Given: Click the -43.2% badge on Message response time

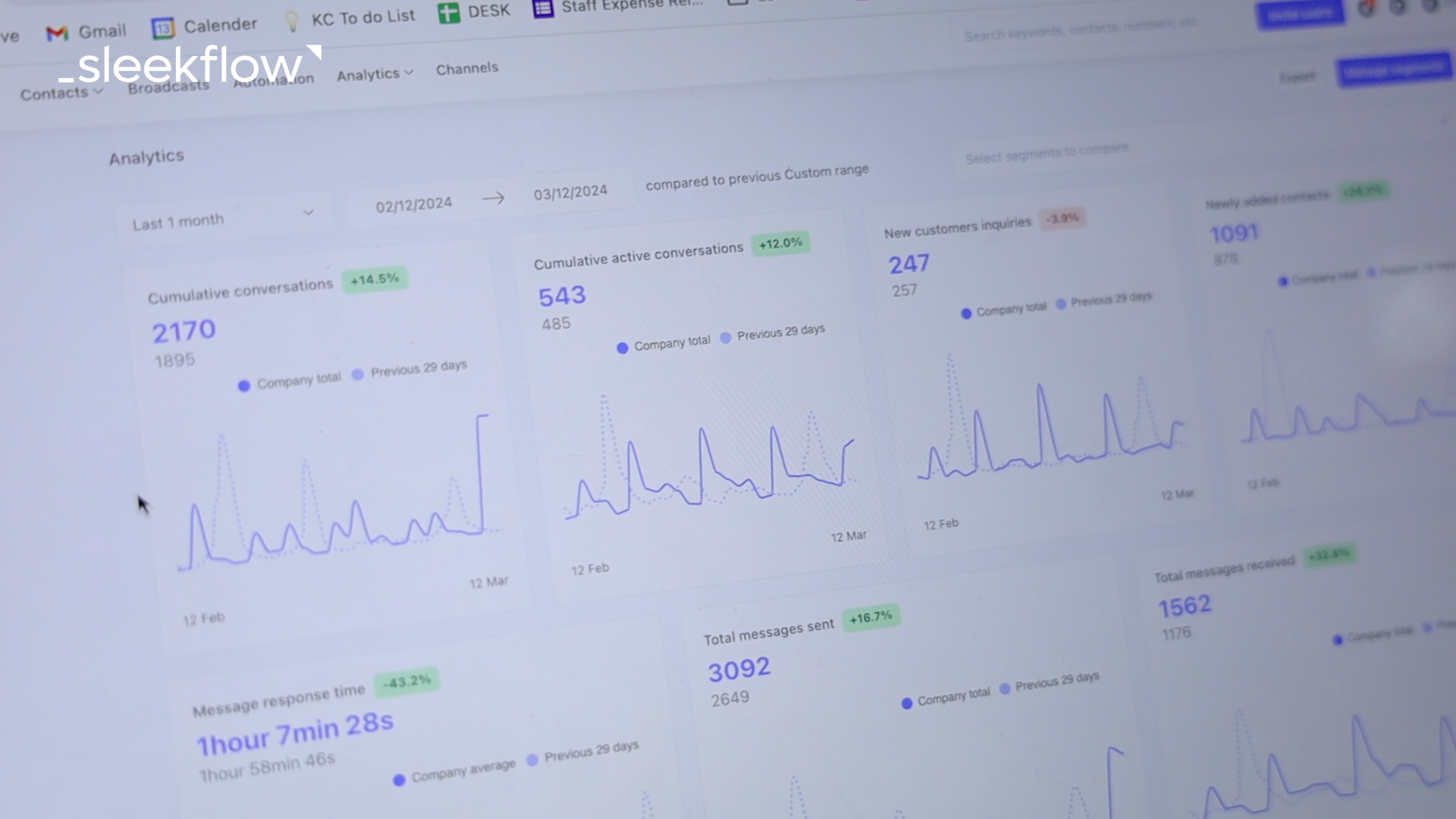Looking at the screenshot, I should pyautogui.click(x=406, y=682).
